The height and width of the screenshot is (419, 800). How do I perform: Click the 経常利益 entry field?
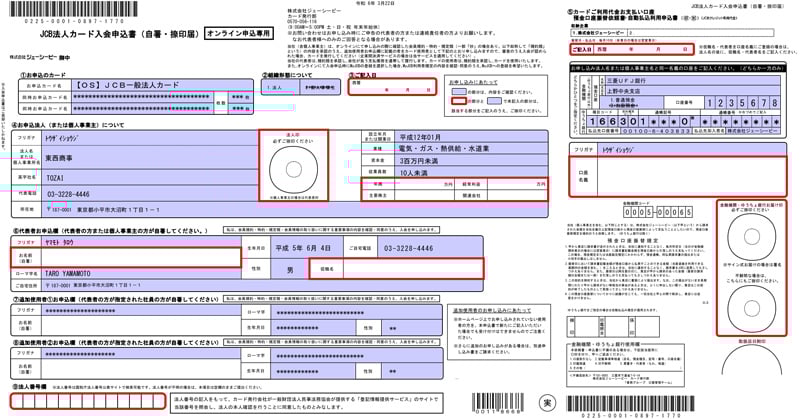[x=517, y=184]
